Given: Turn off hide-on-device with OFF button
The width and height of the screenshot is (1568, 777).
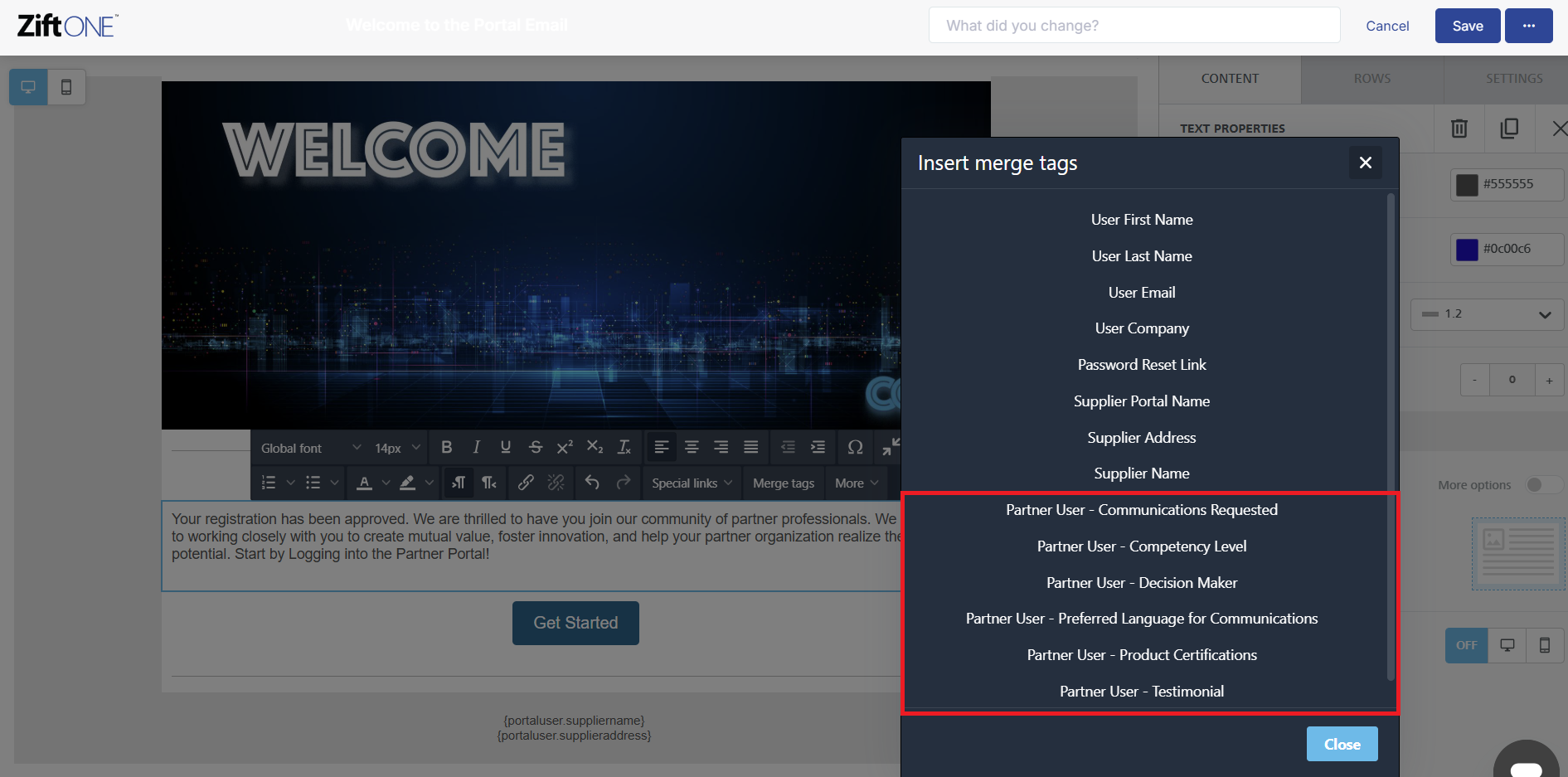Looking at the screenshot, I should (x=1466, y=645).
